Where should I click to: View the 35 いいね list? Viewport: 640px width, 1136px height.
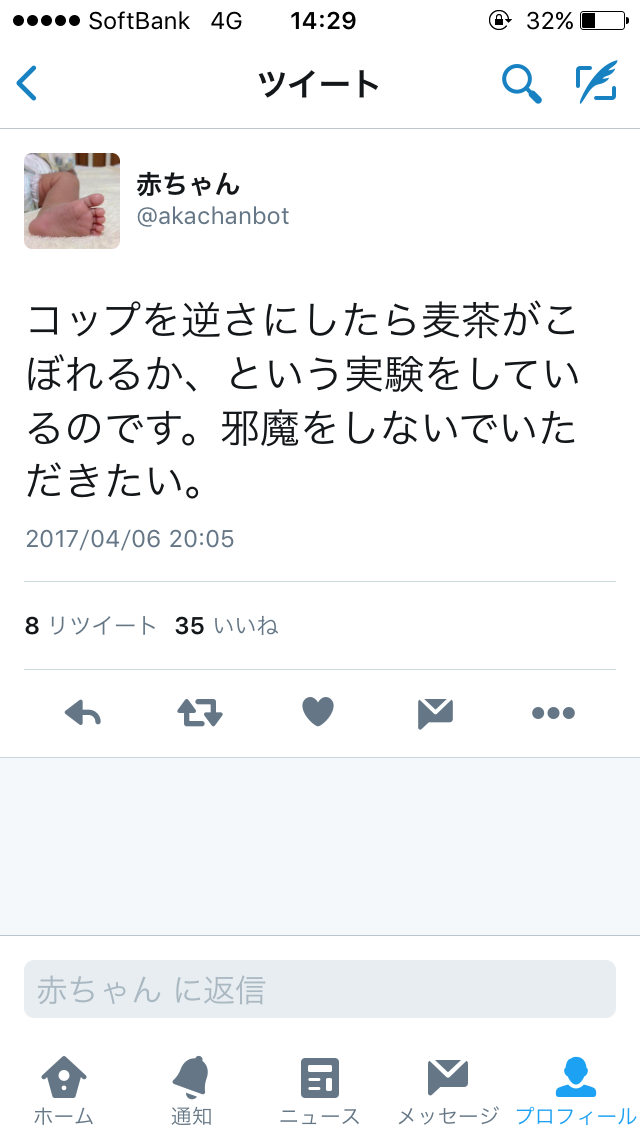tap(226, 625)
